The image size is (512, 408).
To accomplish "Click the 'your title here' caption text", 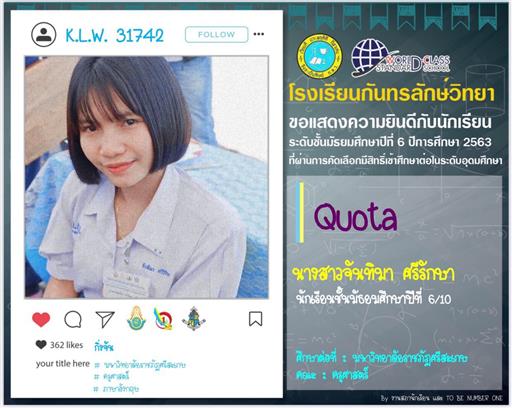I will click(63, 364).
